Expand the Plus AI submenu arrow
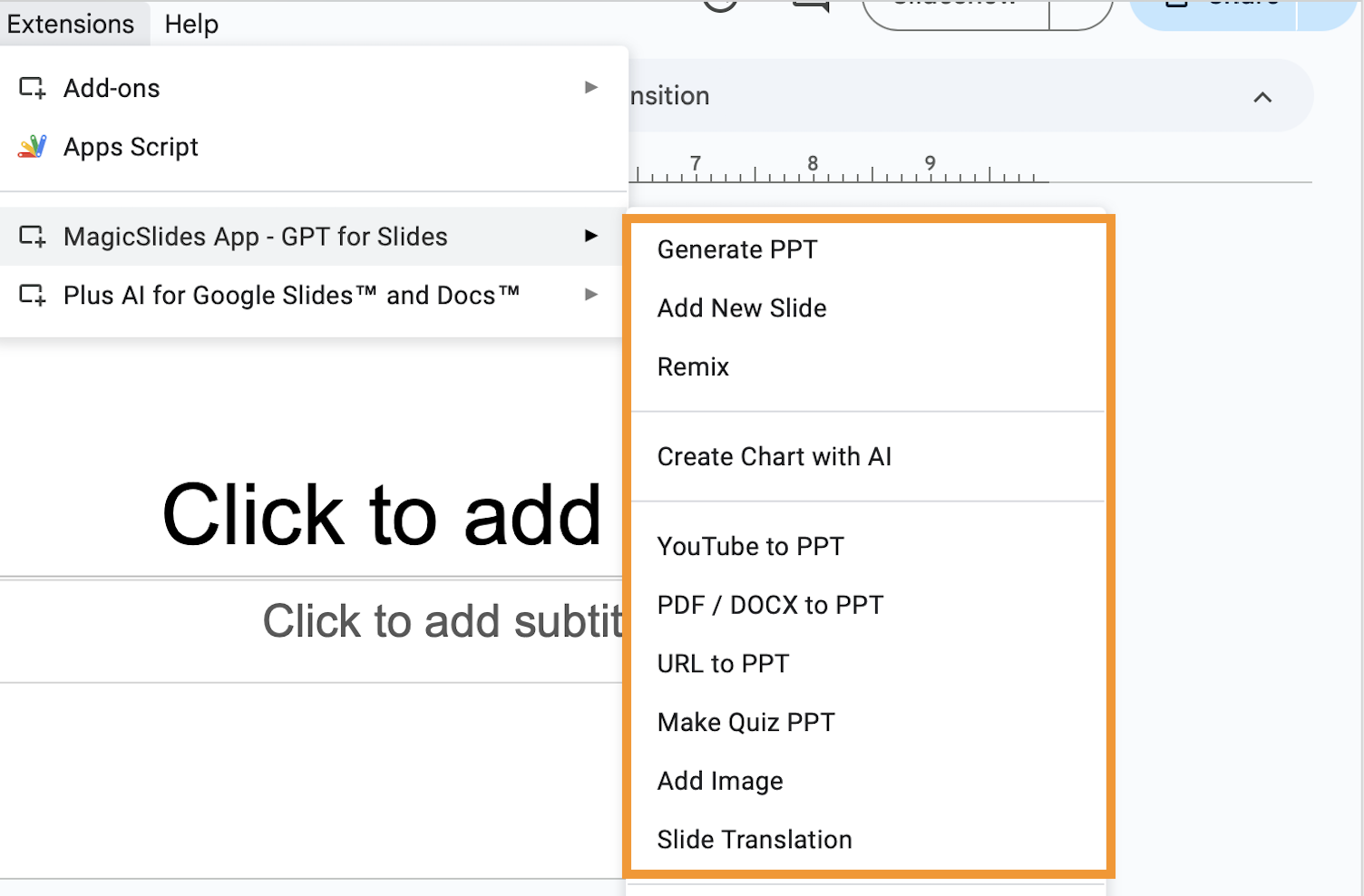Viewport: 1364px width, 896px height. point(591,294)
